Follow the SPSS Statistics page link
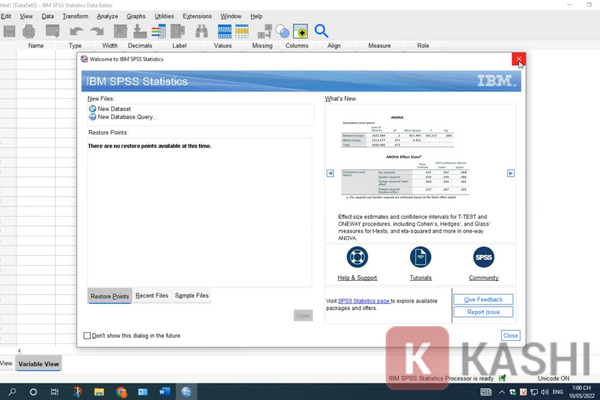Image resolution: width=600 pixels, height=400 pixels. pos(364,301)
